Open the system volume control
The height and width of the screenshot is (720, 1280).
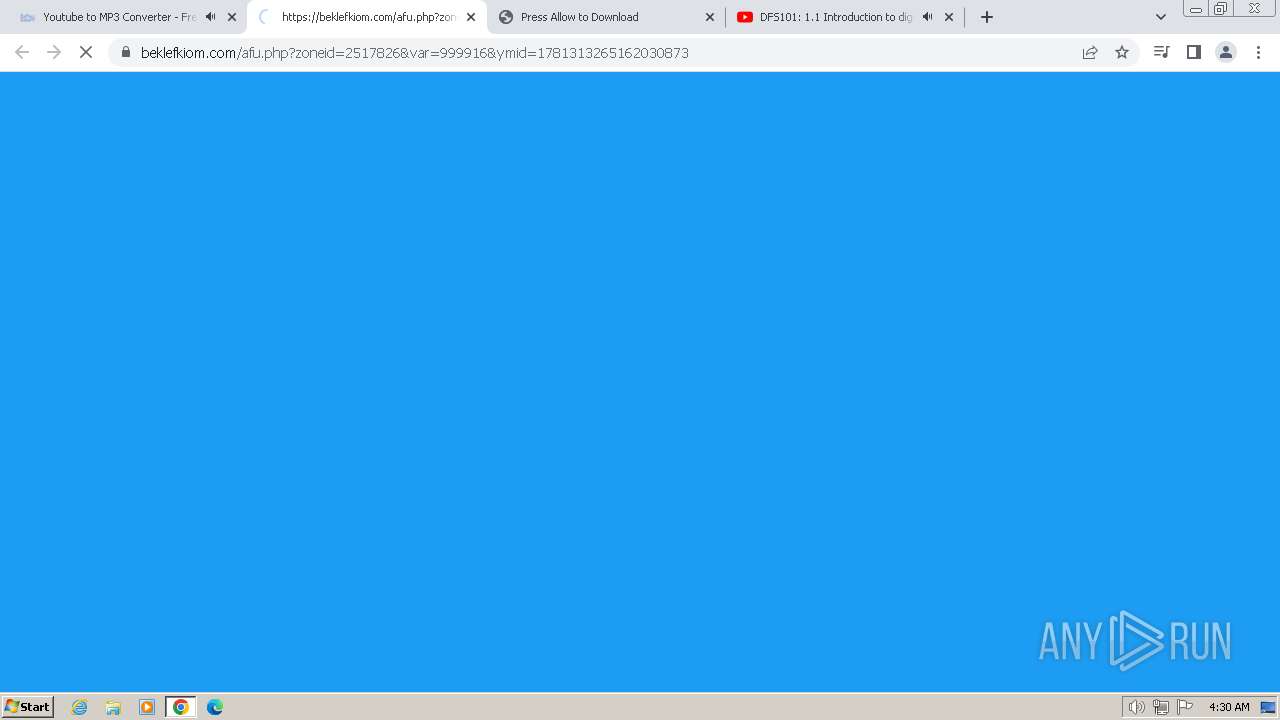pos(1136,707)
